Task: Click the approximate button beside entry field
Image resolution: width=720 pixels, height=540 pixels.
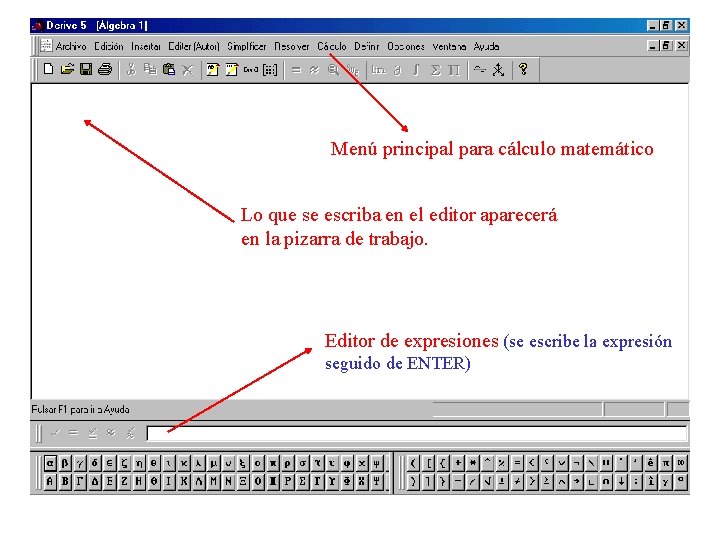Action: pyautogui.click(x=111, y=433)
